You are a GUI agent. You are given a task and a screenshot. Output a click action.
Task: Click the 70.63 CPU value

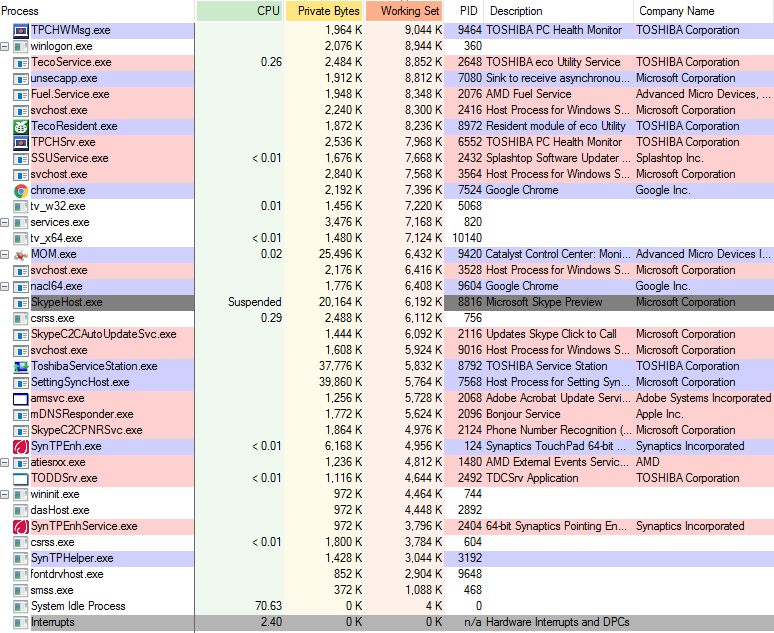point(269,606)
